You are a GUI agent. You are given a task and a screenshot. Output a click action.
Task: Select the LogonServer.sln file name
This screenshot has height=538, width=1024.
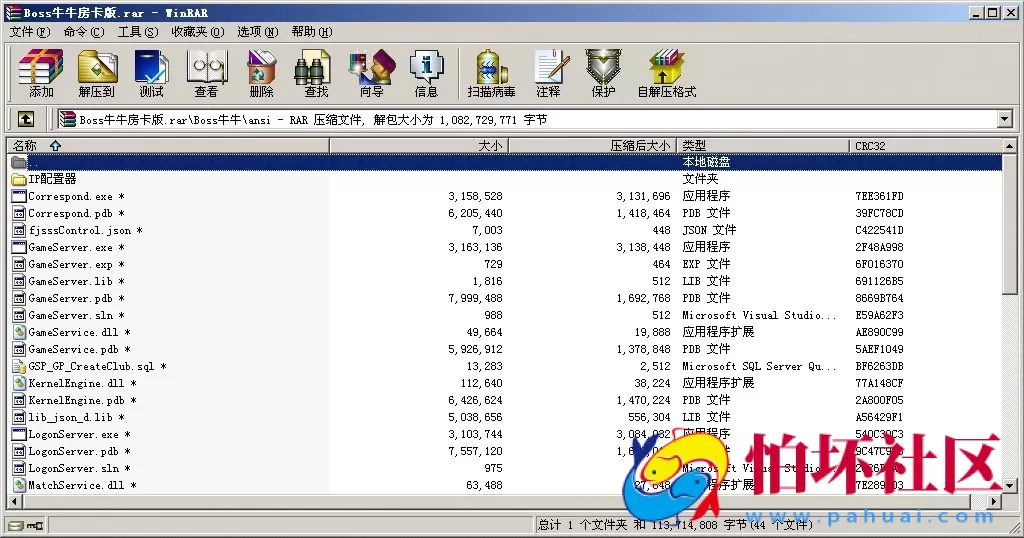(73, 467)
